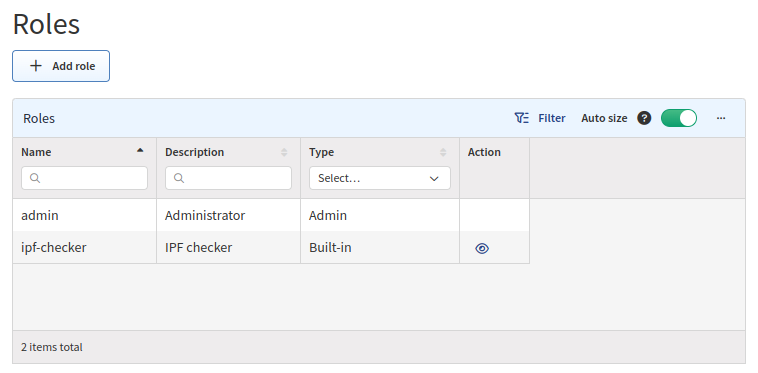Select the admin role row
The image size is (758, 373).
tap(271, 215)
